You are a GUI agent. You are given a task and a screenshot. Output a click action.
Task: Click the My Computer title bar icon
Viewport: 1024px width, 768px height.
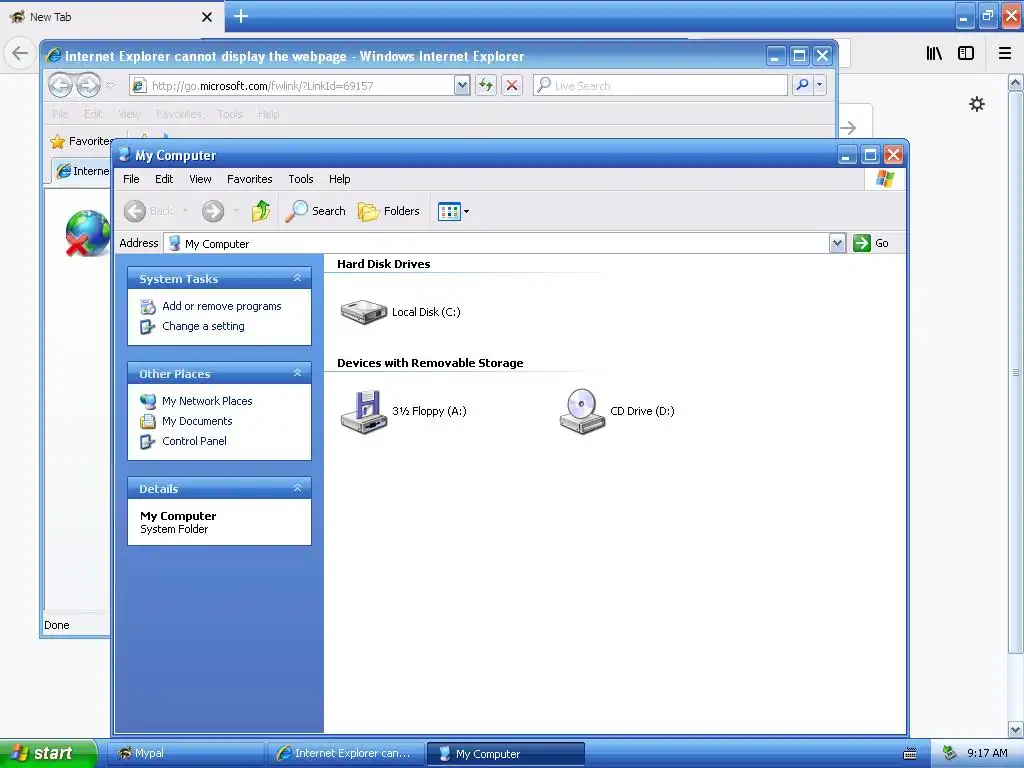click(x=124, y=154)
